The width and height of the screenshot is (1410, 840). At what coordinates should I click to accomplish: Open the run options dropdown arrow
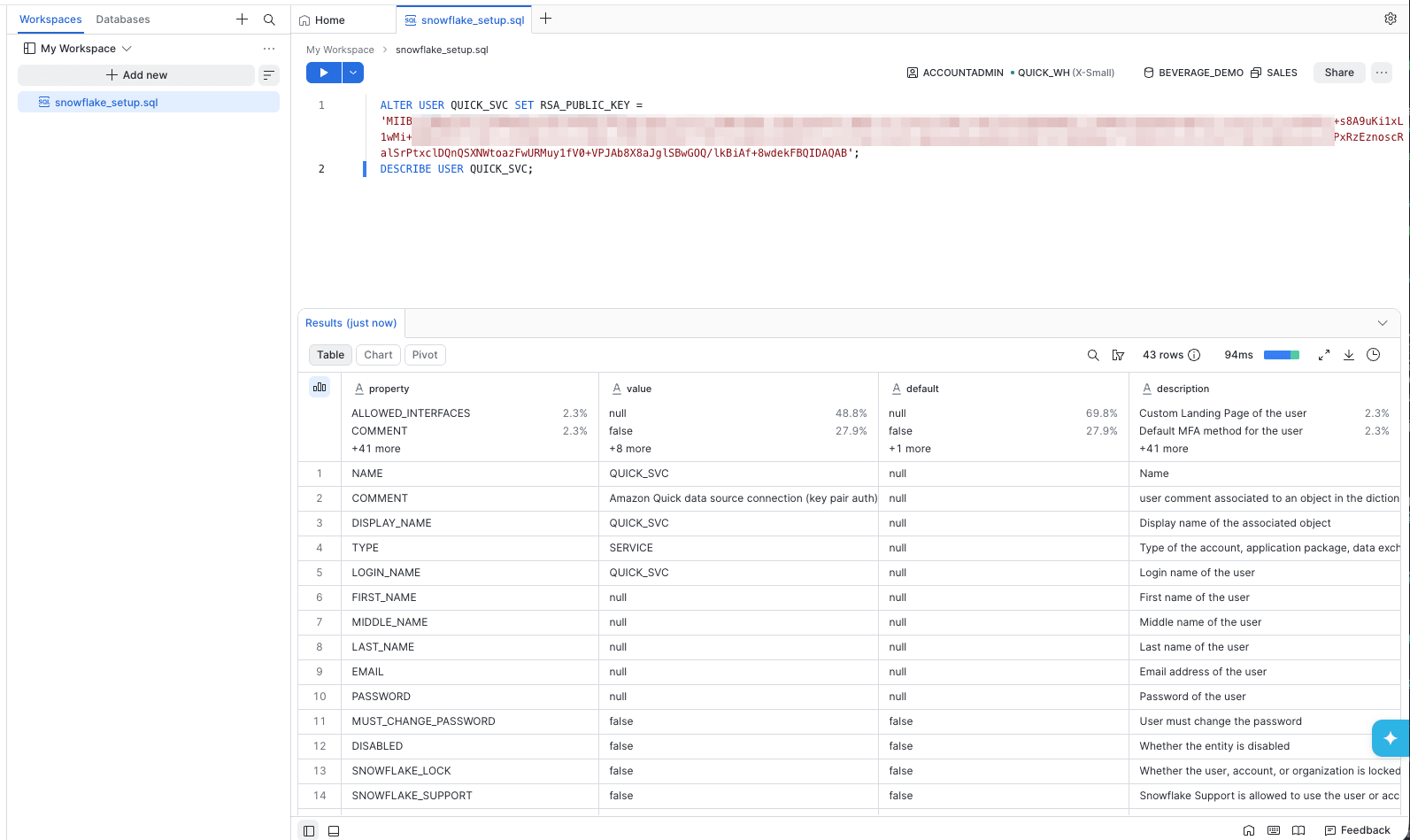coord(353,73)
